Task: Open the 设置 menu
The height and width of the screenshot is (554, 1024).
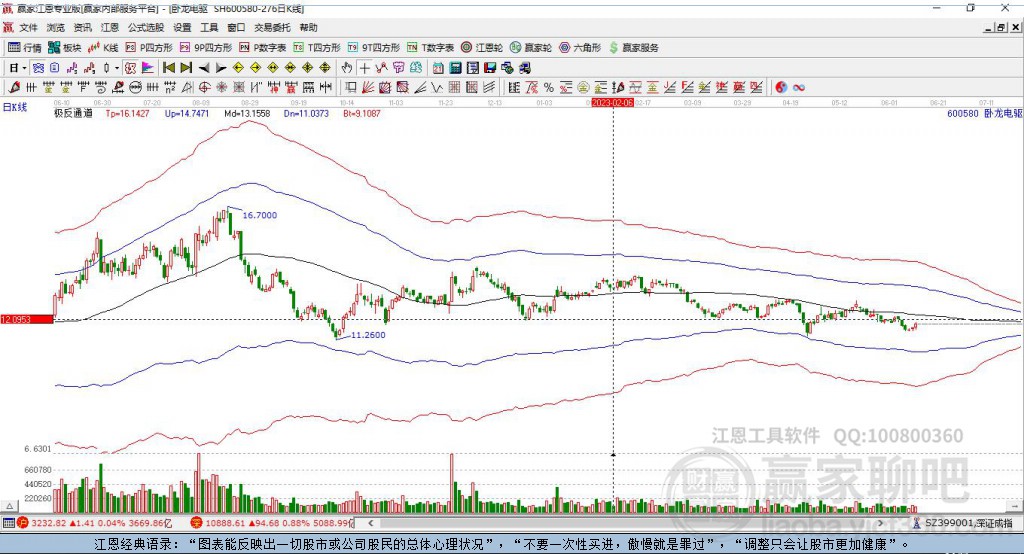Action: coord(182,27)
